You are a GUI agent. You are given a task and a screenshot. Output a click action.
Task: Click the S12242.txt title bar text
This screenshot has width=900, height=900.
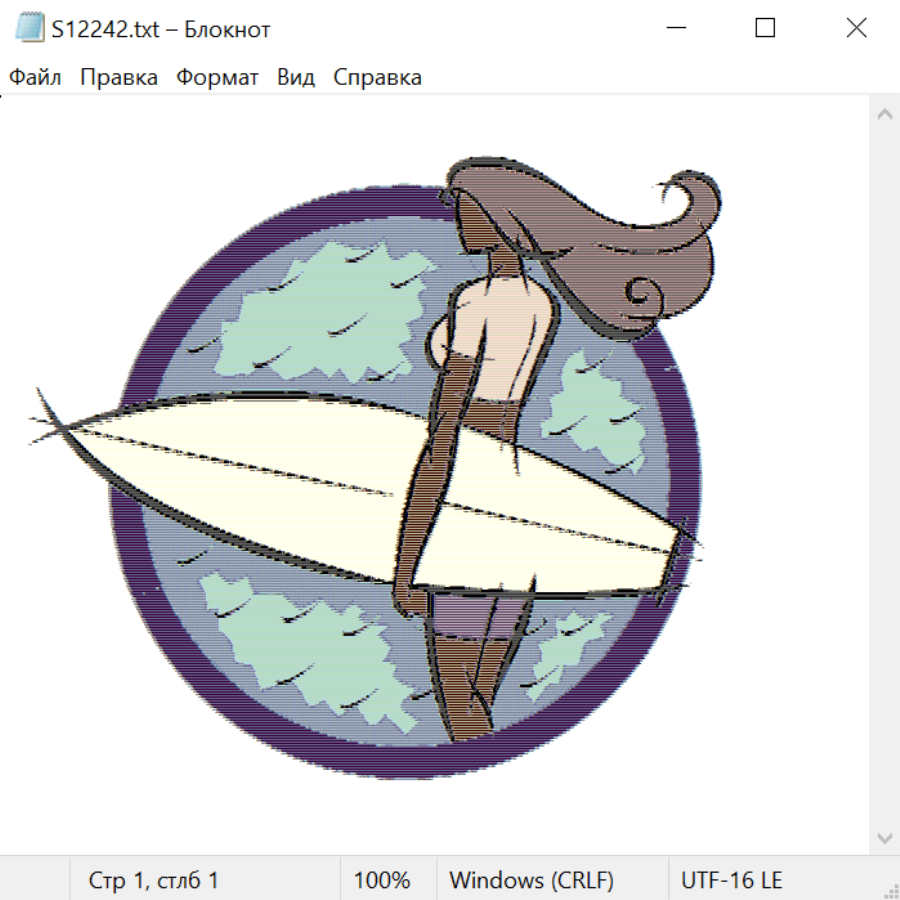tap(160, 29)
